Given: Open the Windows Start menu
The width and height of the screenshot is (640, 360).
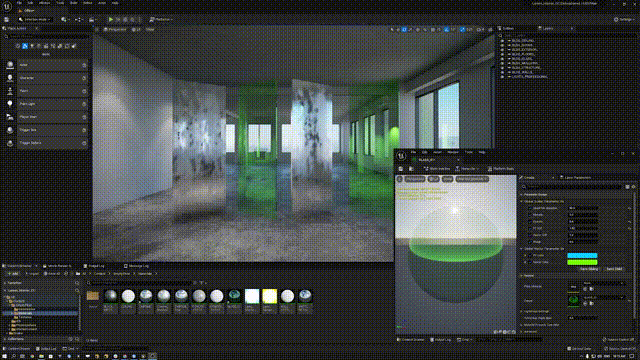Looking at the screenshot, I should [4, 356].
